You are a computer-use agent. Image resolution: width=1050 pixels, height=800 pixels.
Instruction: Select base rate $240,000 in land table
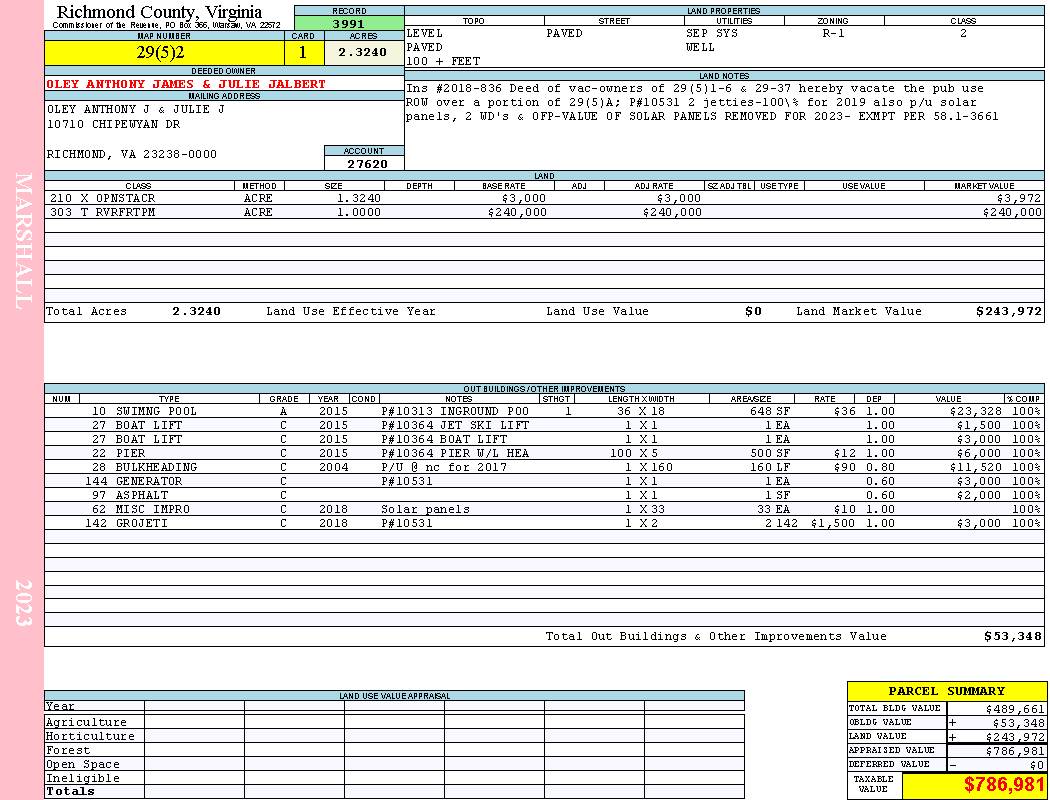pyautogui.click(x=517, y=212)
